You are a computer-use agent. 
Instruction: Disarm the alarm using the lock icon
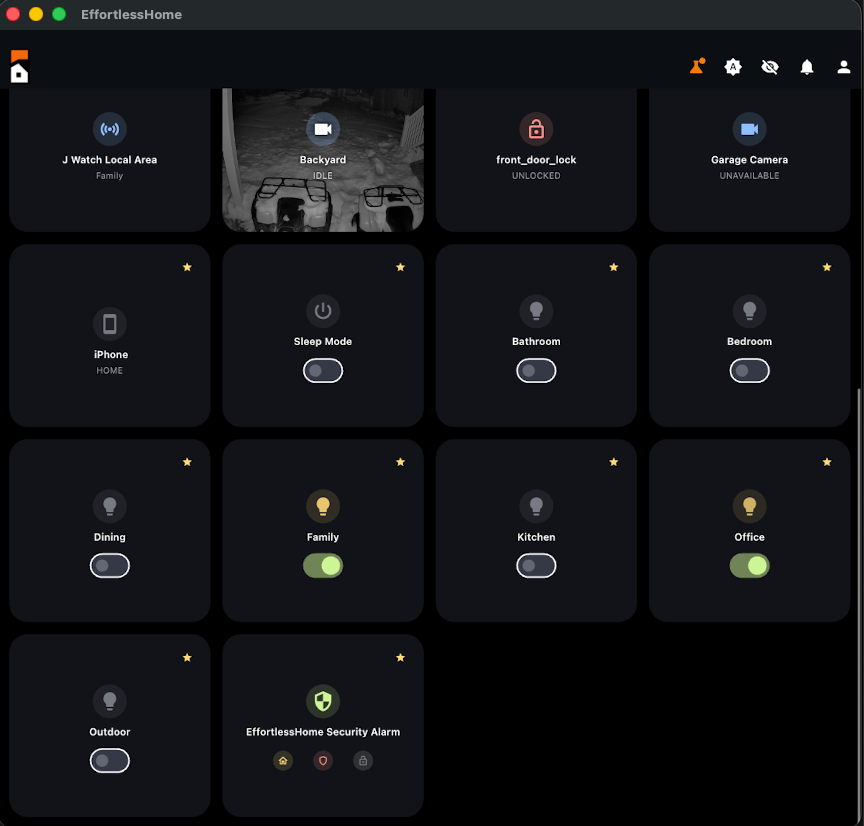362,760
